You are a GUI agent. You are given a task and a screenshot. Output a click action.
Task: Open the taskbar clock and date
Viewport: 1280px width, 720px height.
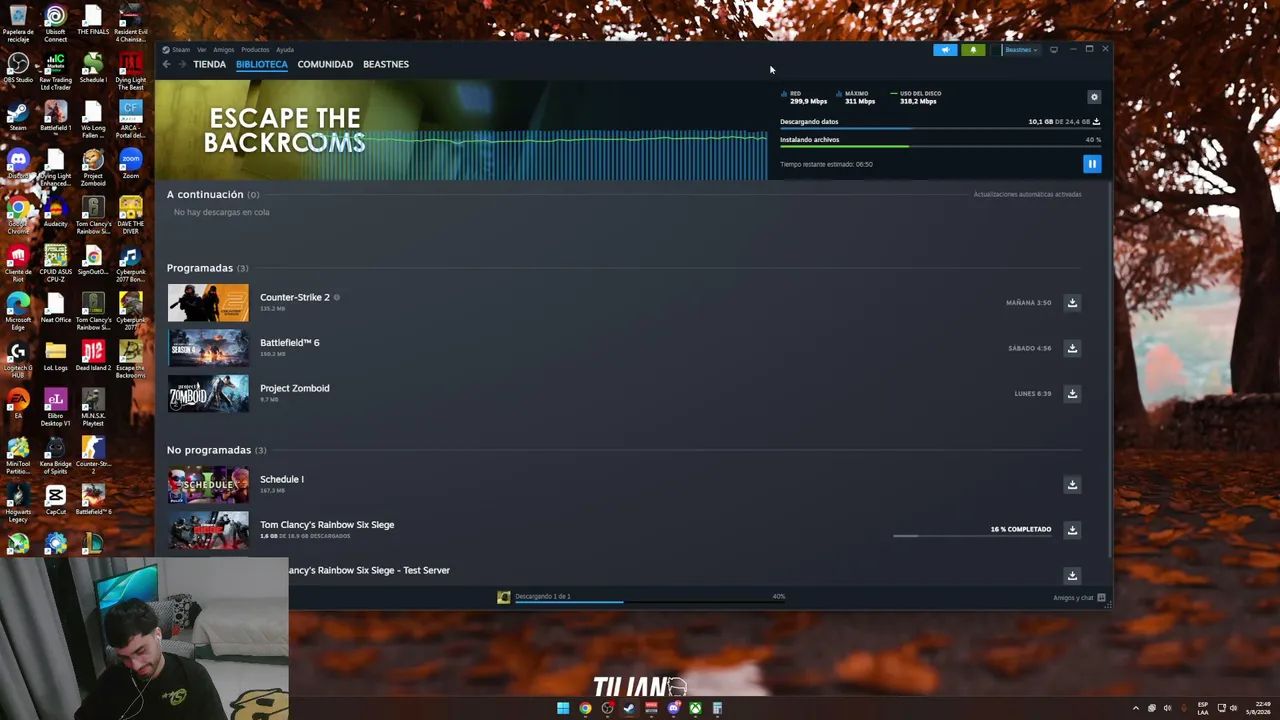click(x=1258, y=708)
